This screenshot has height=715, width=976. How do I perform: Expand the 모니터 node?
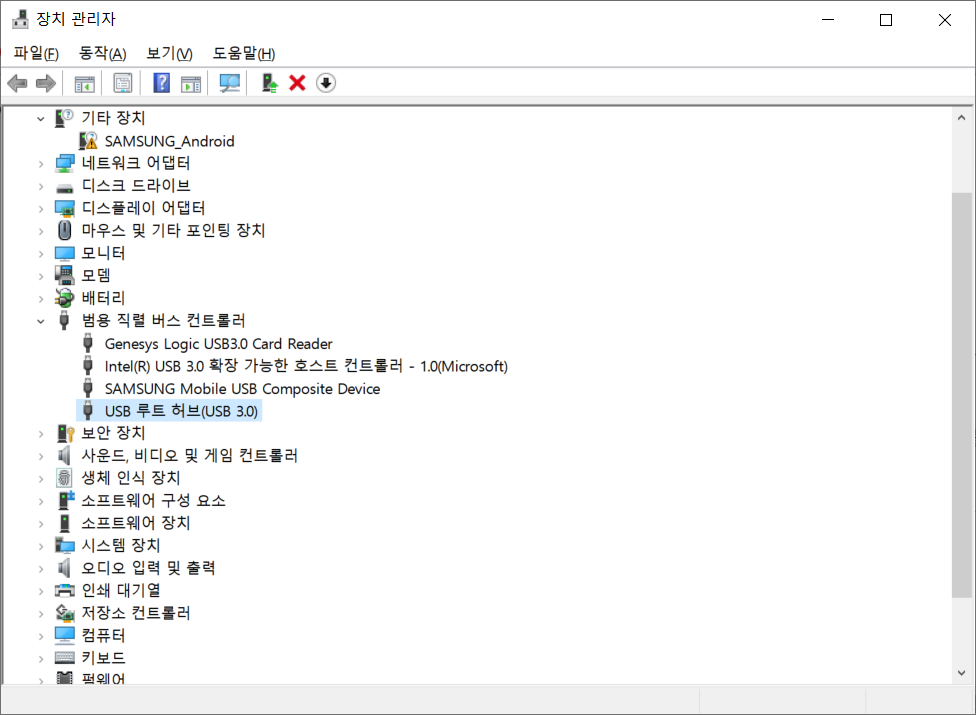tap(40, 254)
